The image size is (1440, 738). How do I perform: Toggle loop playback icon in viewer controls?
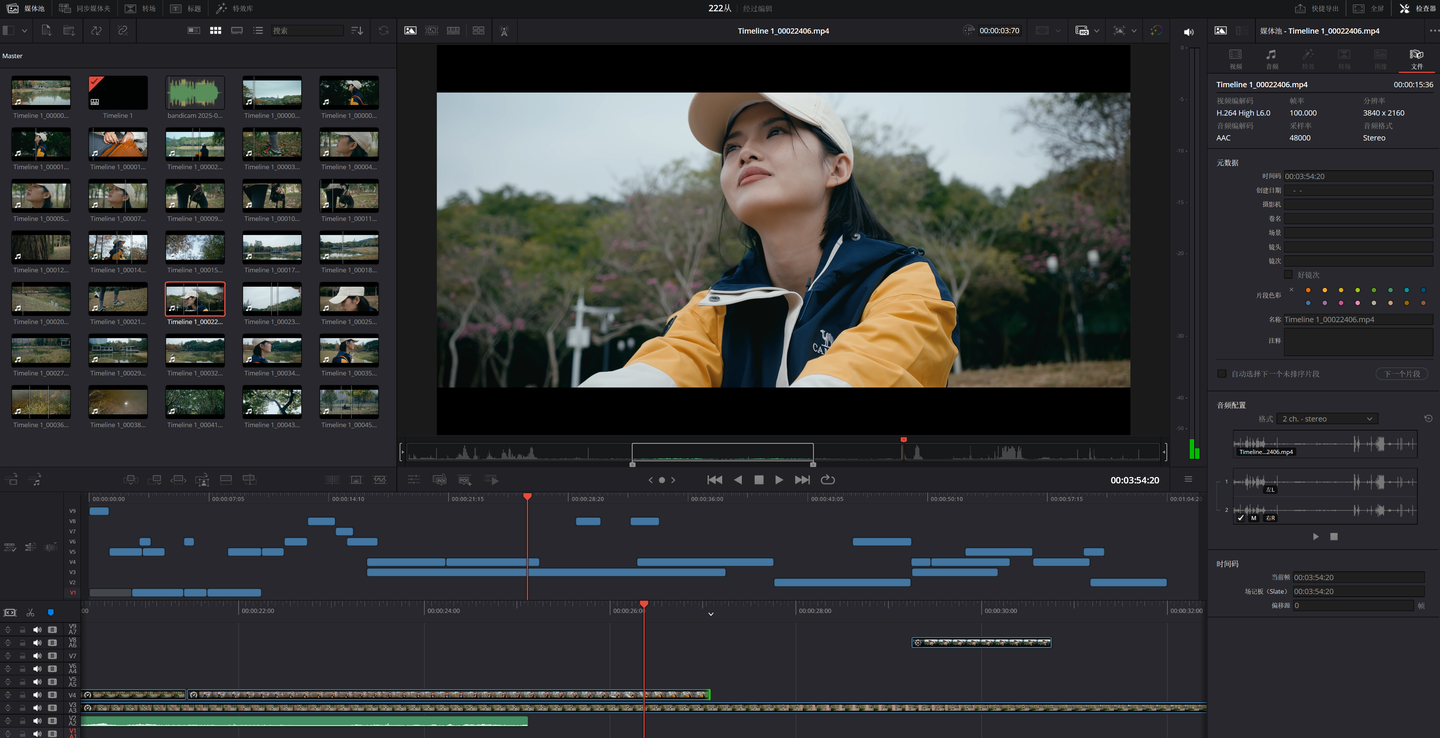point(828,480)
